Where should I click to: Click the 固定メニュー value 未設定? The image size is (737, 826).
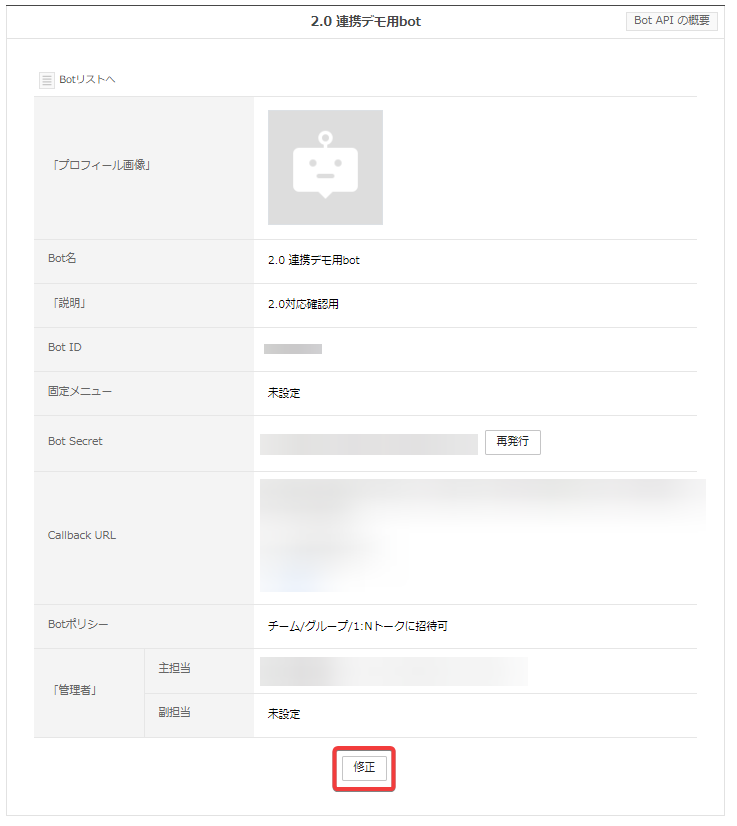tap(284, 393)
